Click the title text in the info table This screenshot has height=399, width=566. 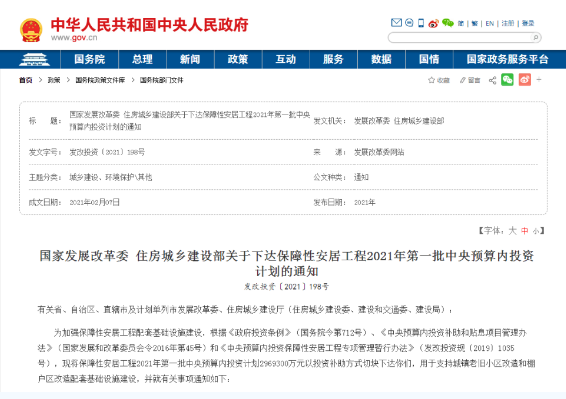[x=190, y=121]
